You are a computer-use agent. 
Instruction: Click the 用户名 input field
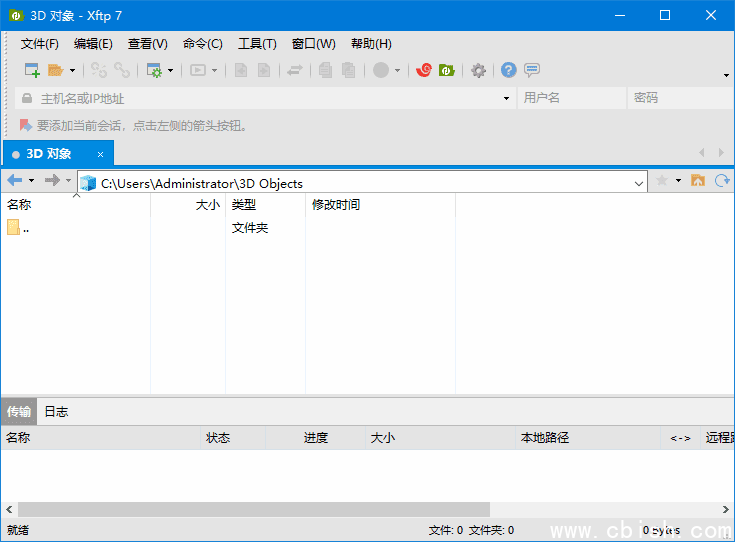pos(571,98)
